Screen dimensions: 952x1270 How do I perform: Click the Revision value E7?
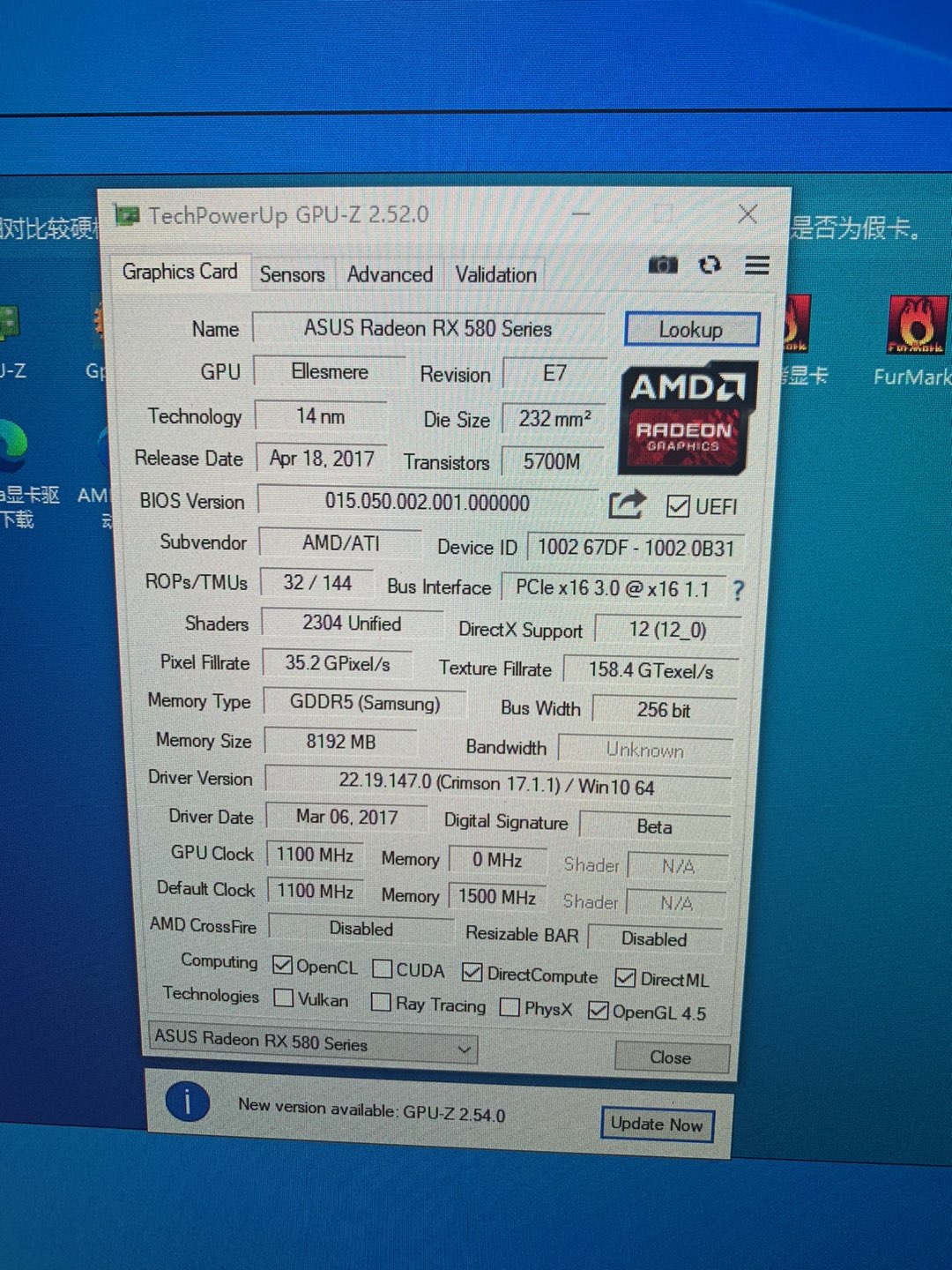tap(554, 374)
